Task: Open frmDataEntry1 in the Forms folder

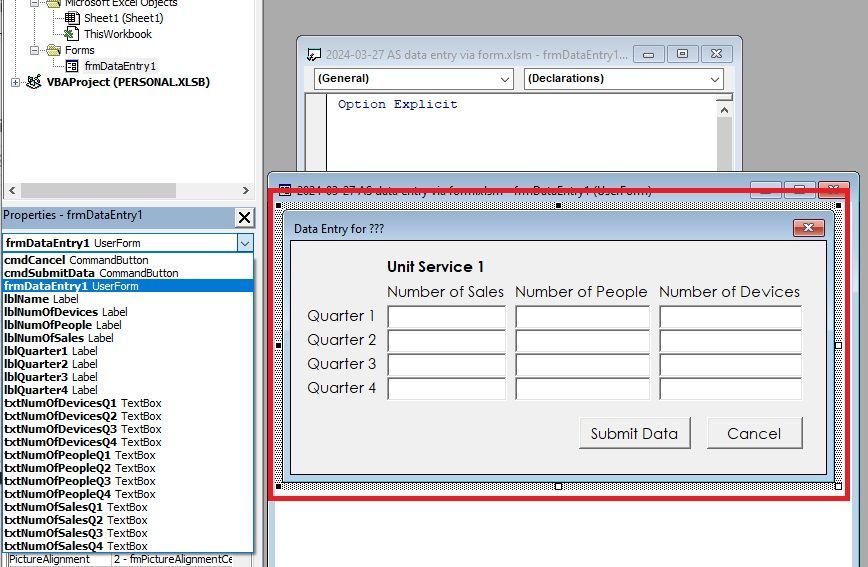Action: [x=120, y=66]
